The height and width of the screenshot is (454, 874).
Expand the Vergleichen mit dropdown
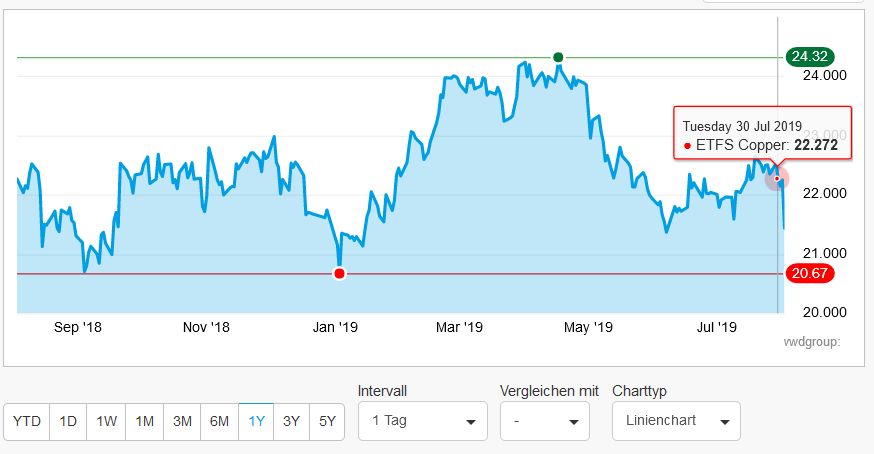point(544,421)
